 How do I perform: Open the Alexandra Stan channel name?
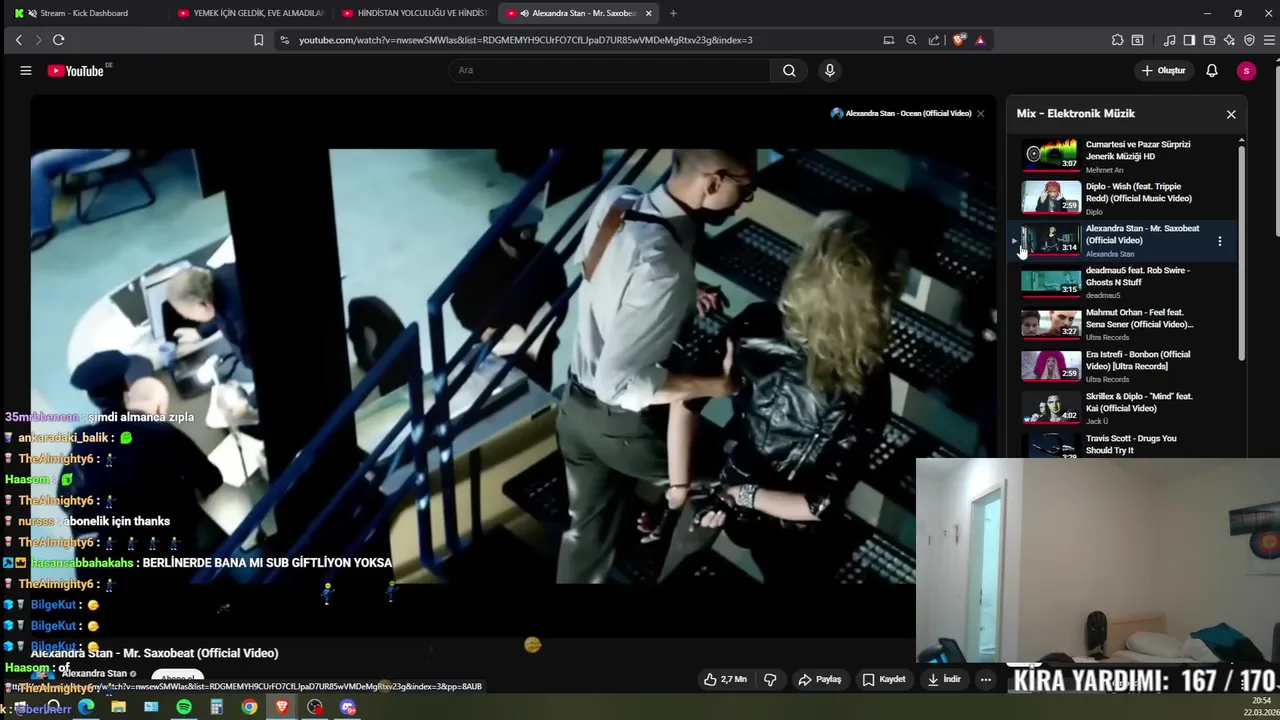[94, 674]
